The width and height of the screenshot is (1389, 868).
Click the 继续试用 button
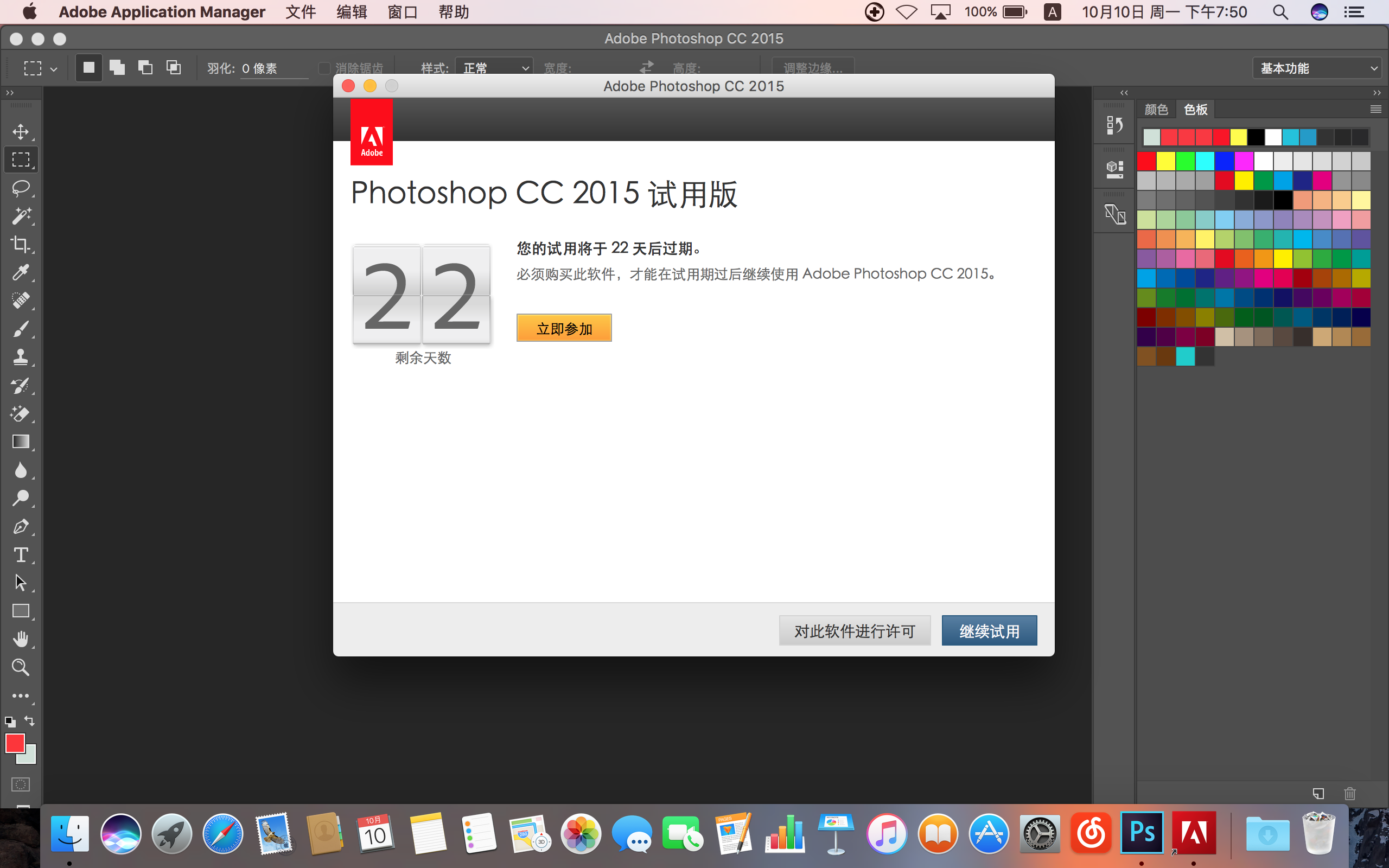[990, 631]
